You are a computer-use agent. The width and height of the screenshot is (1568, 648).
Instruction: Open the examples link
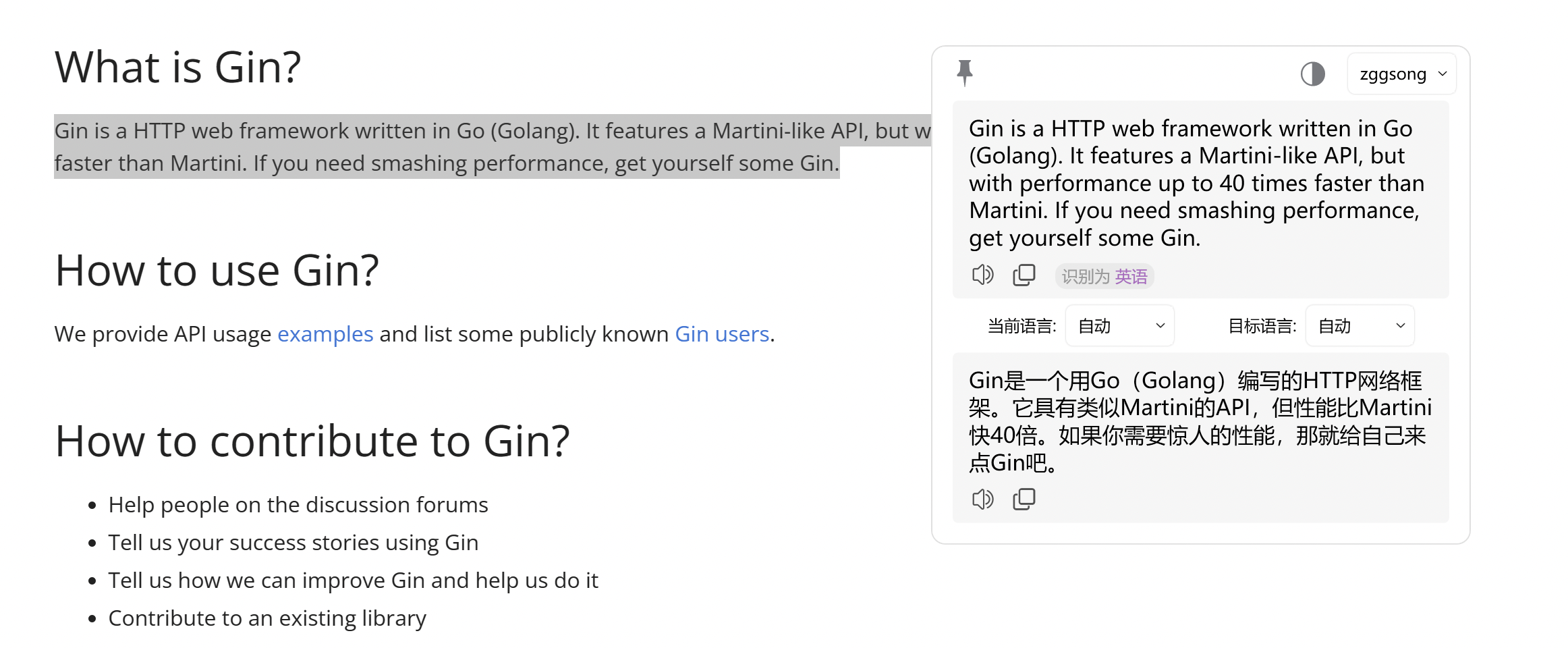coord(325,334)
